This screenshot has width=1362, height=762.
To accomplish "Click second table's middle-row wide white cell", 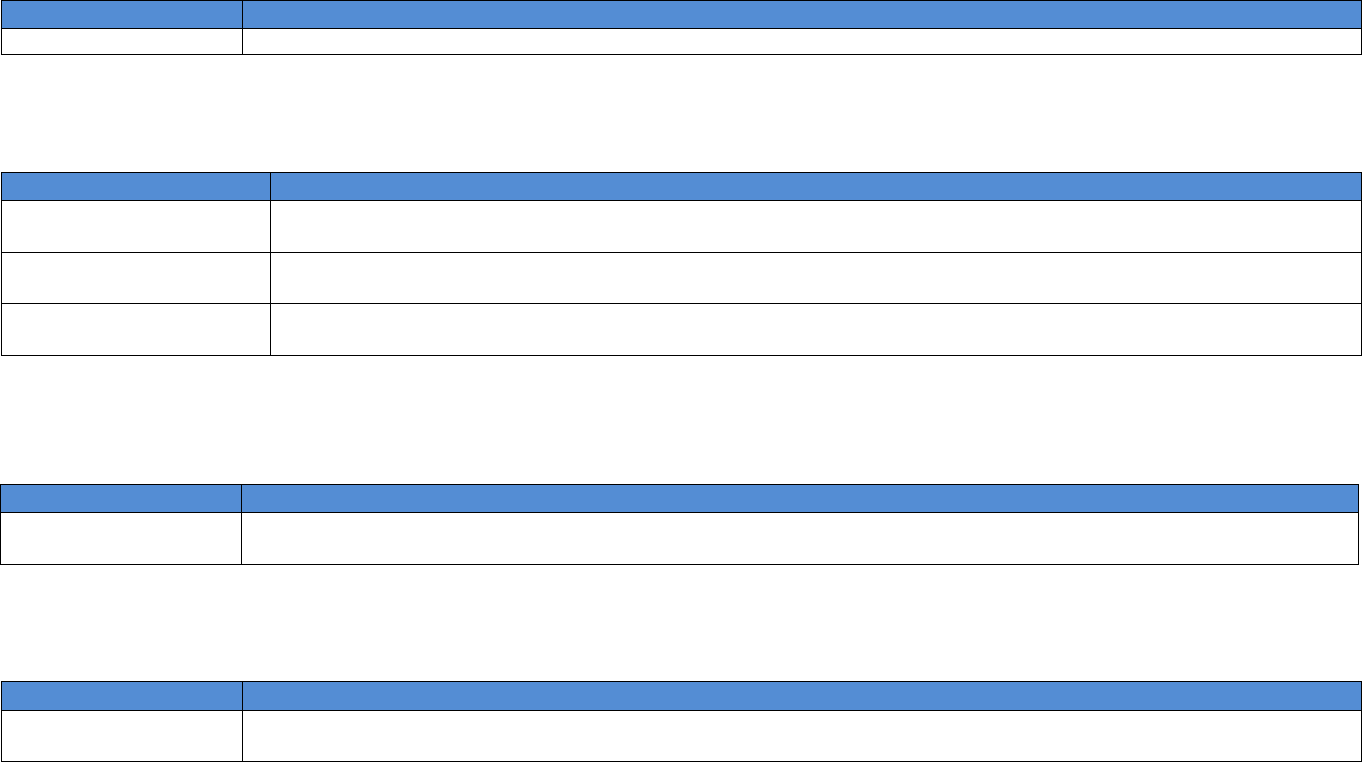I will (x=815, y=278).
